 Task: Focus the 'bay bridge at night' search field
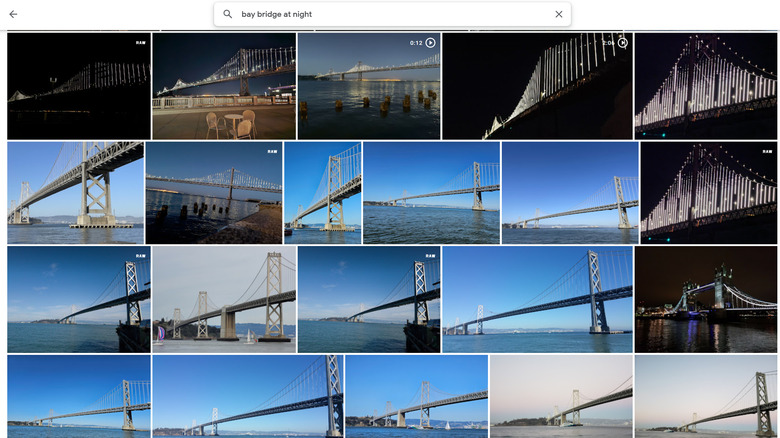[390, 14]
